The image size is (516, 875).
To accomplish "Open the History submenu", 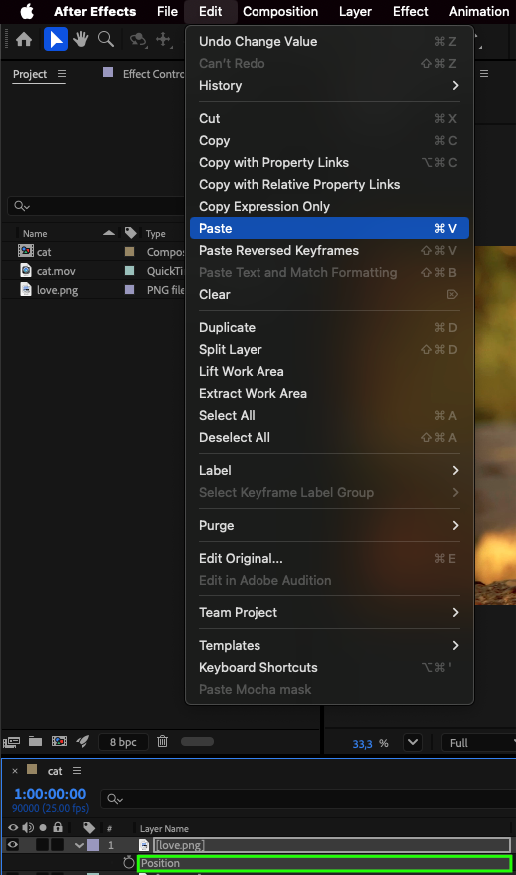I will pyautogui.click(x=329, y=85).
